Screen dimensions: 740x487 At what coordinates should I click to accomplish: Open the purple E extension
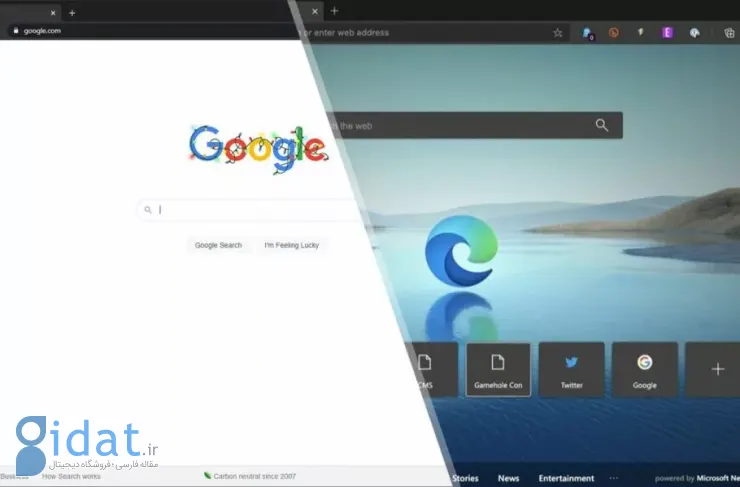click(667, 33)
